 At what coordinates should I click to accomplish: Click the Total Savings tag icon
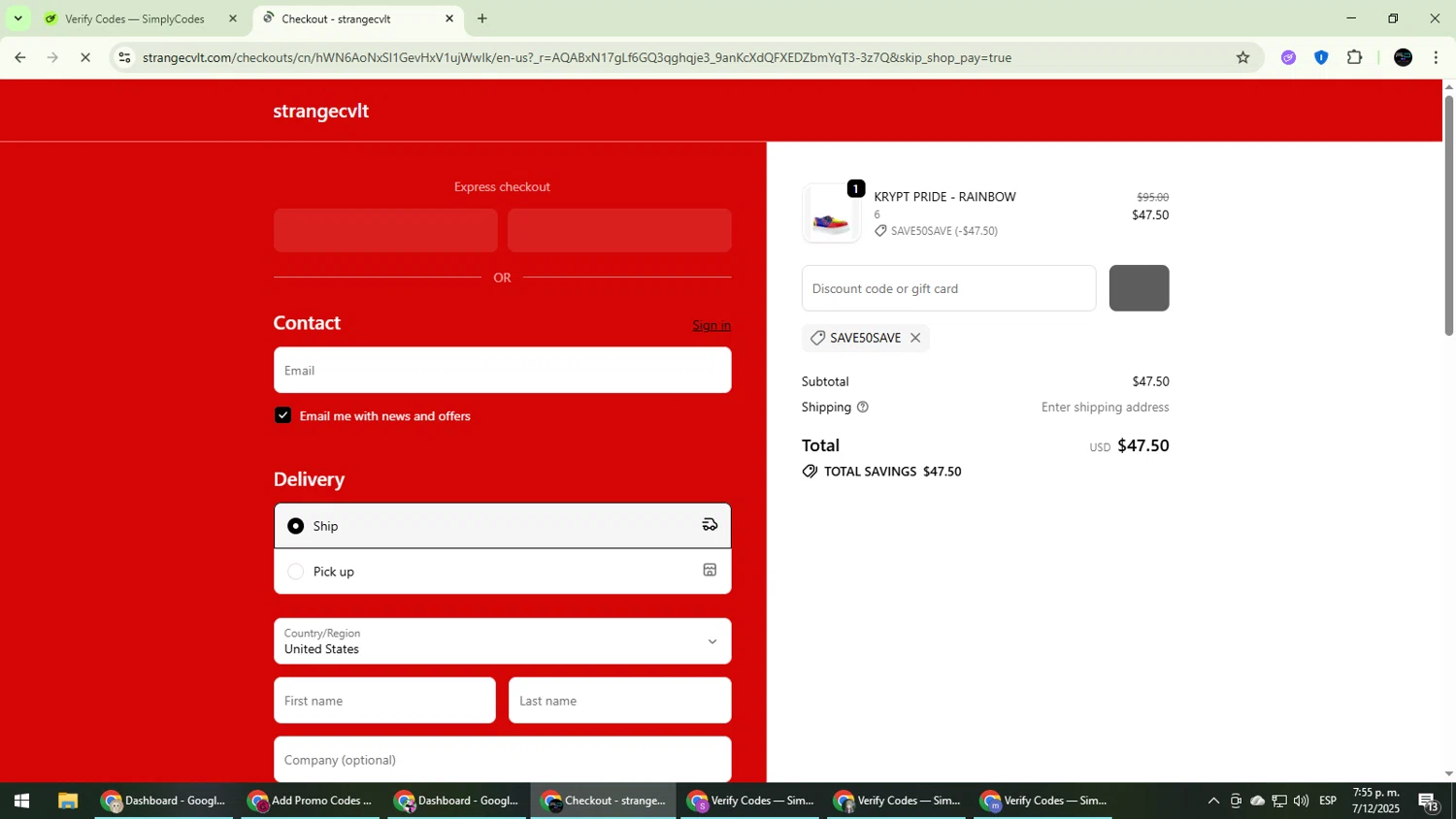811,472
